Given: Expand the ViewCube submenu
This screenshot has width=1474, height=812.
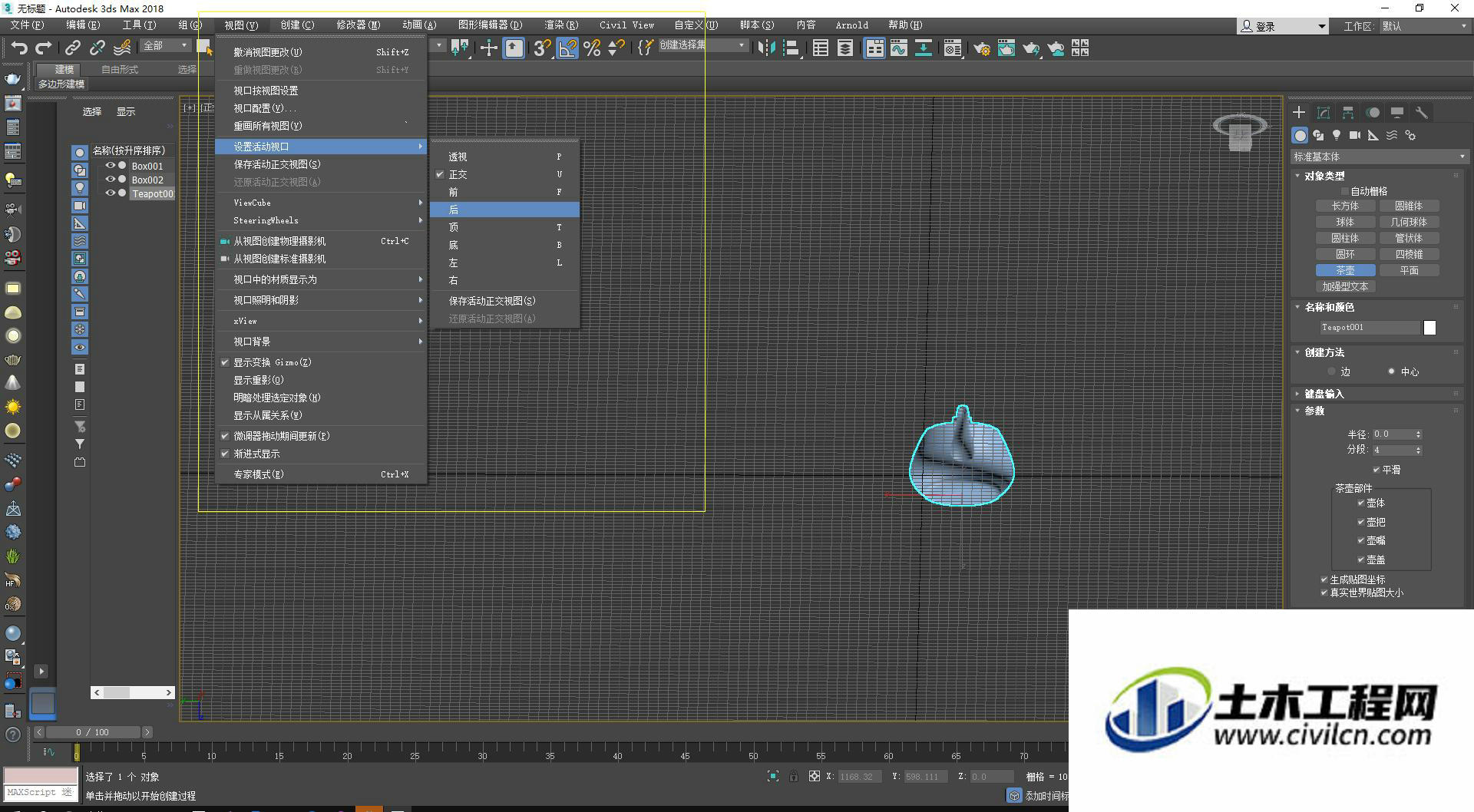Looking at the screenshot, I should [x=321, y=203].
